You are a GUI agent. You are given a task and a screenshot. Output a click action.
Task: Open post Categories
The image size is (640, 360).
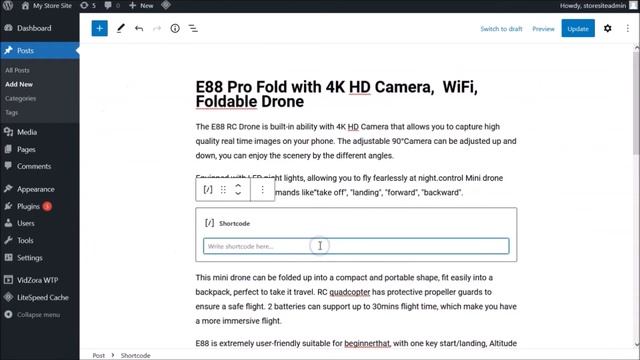click(20, 98)
